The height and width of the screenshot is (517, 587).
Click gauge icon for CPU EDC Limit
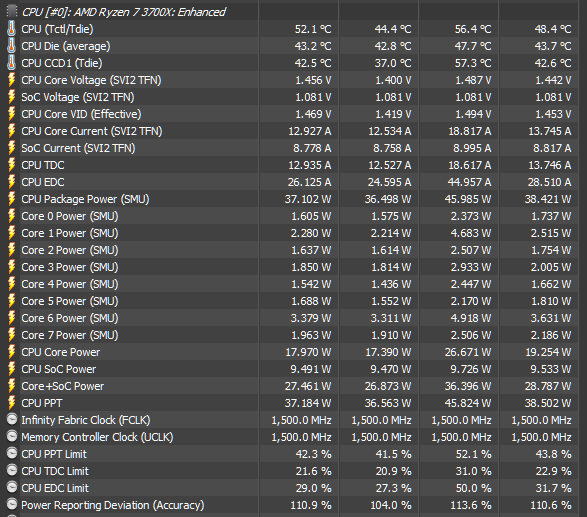click(x=12, y=487)
